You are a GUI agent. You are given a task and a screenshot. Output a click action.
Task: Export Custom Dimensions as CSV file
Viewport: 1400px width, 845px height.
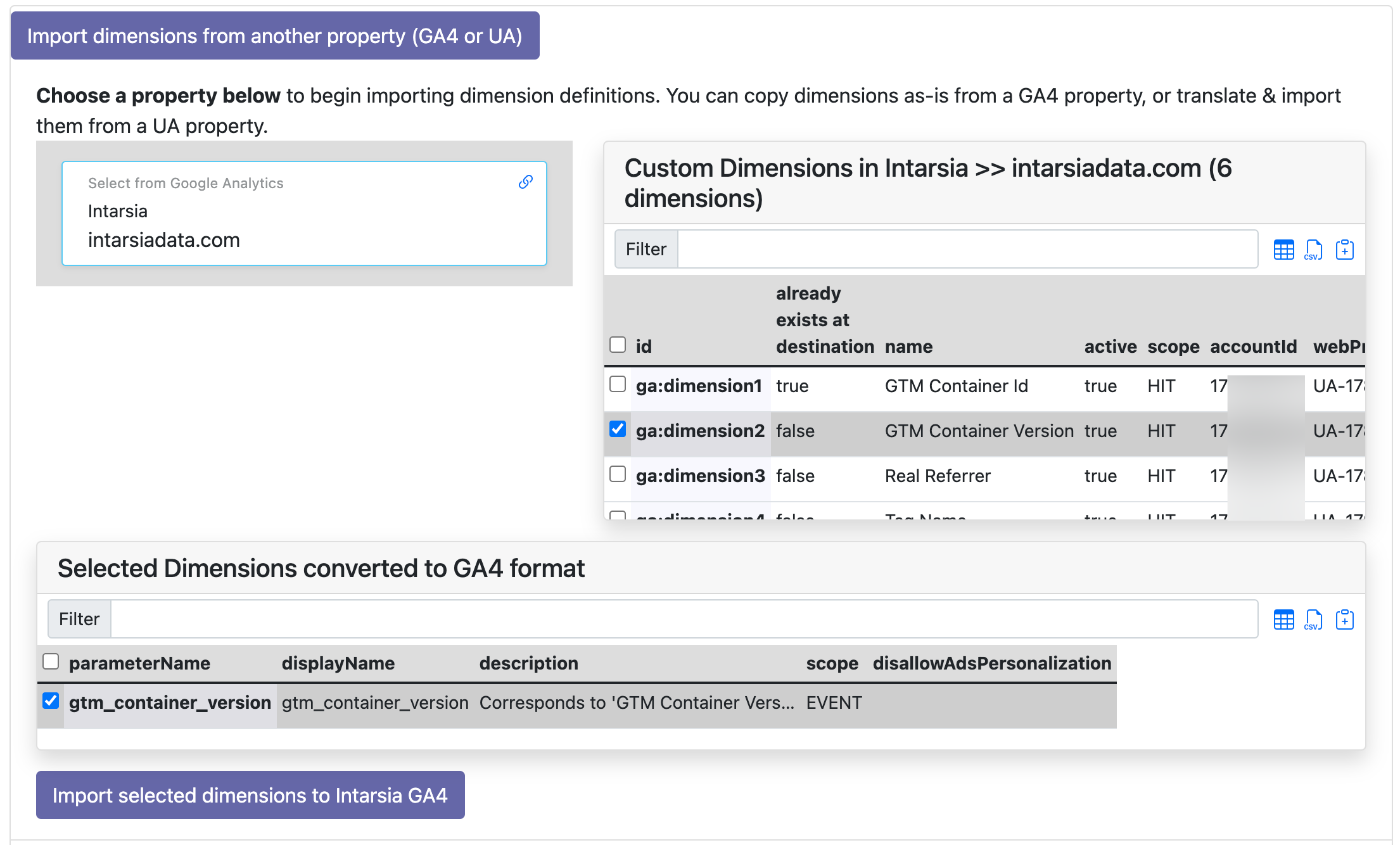1314,249
